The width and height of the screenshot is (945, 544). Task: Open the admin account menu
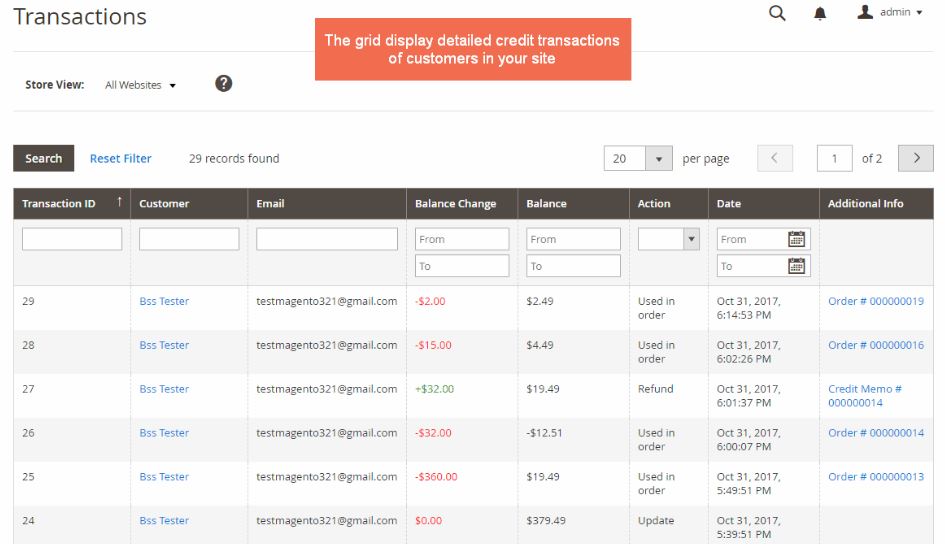point(890,13)
